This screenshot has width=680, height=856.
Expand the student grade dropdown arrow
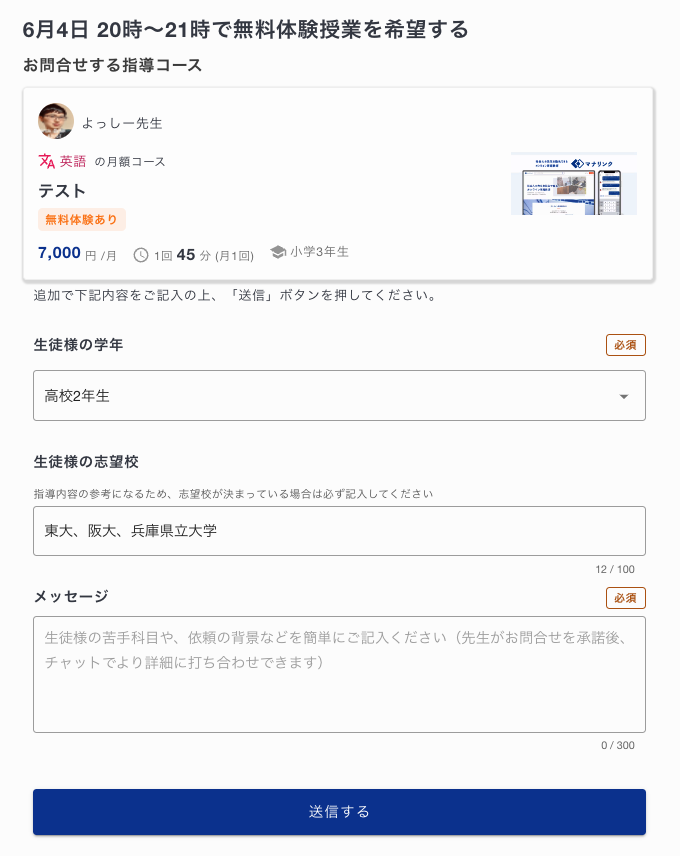[624, 396]
